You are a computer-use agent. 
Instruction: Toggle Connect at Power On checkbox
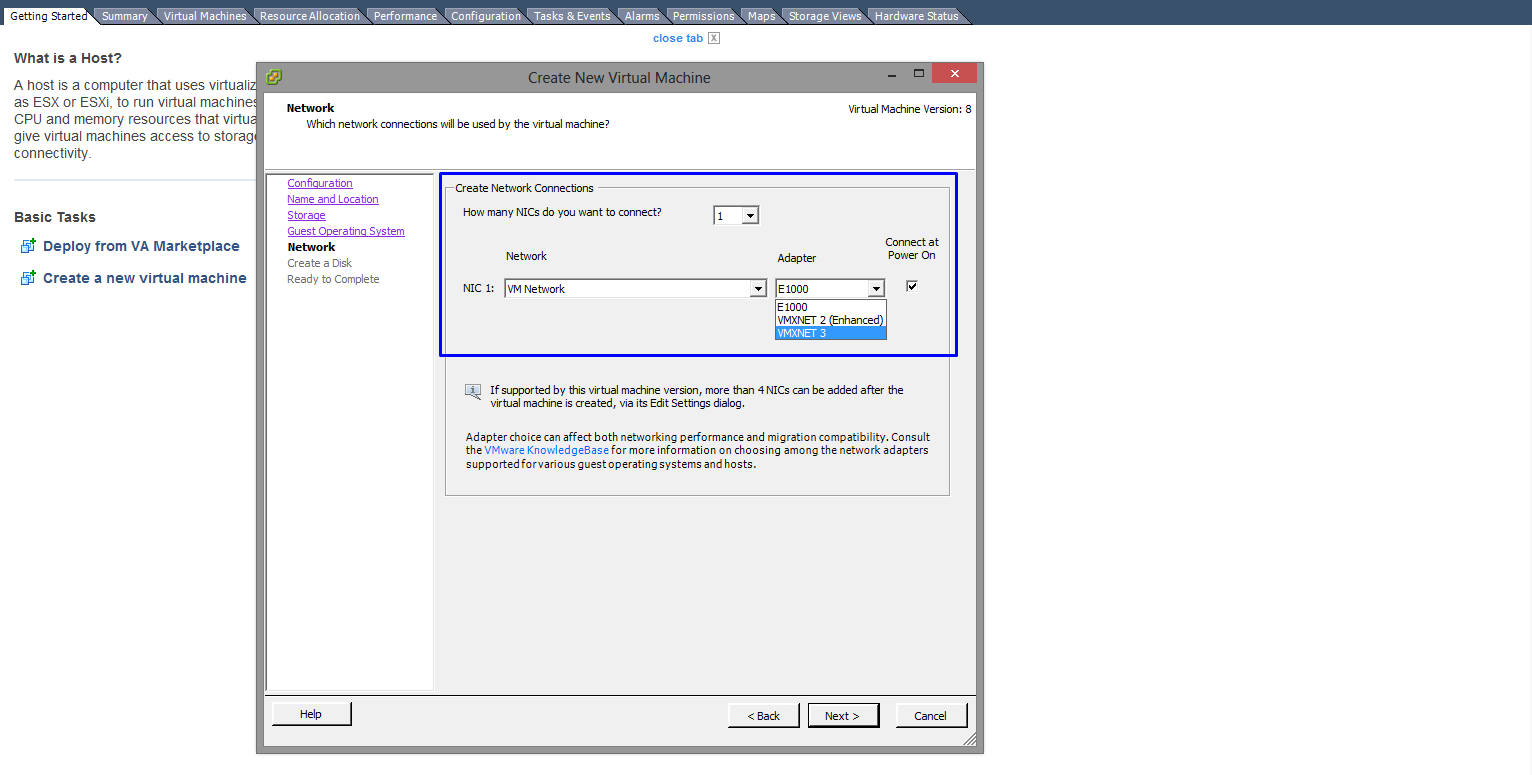(912, 286)
